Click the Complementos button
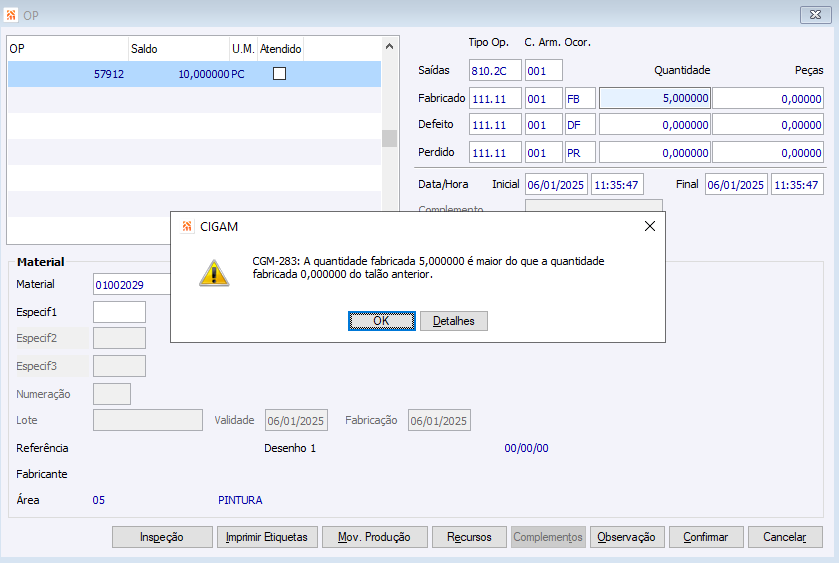 point(548,537)
